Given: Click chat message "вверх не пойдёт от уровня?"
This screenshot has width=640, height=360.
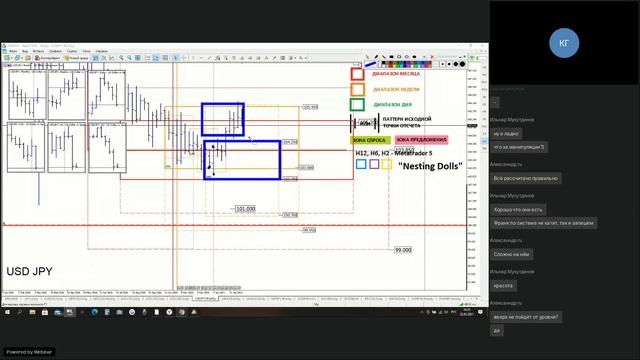Looking at the screenshot, I should point(526,317).
